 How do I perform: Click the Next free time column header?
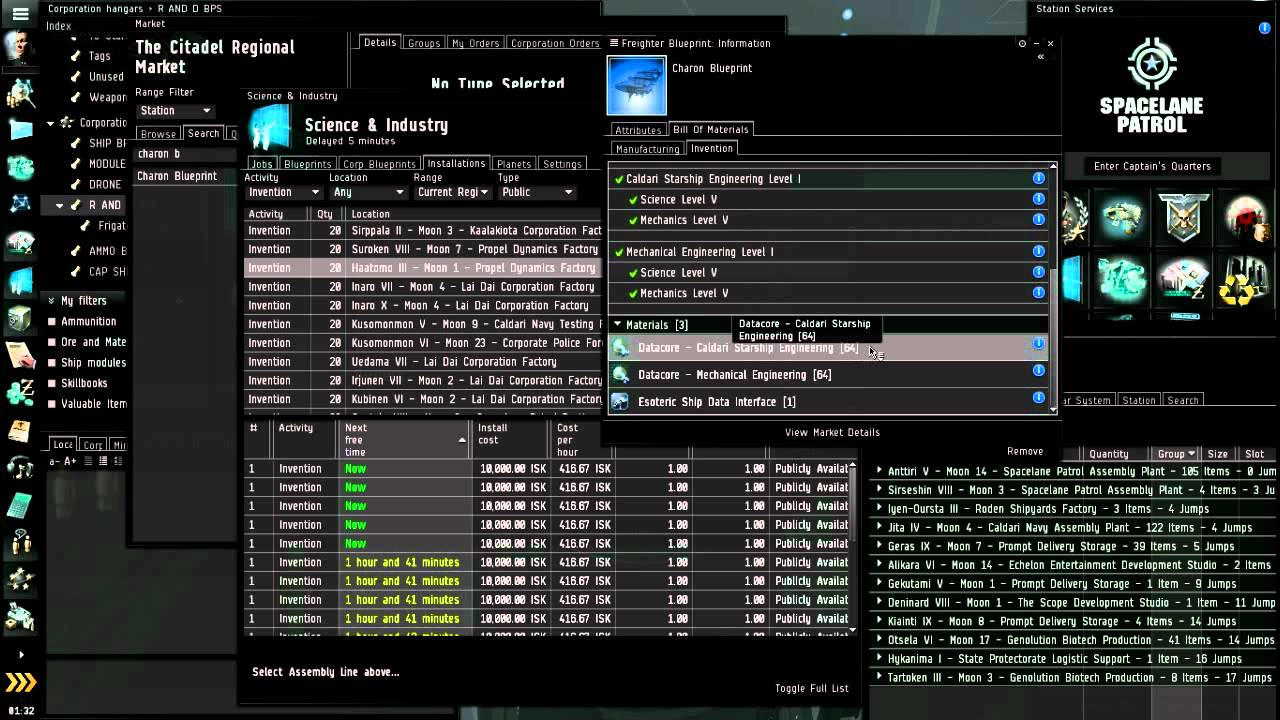click(x=405, y=439)
